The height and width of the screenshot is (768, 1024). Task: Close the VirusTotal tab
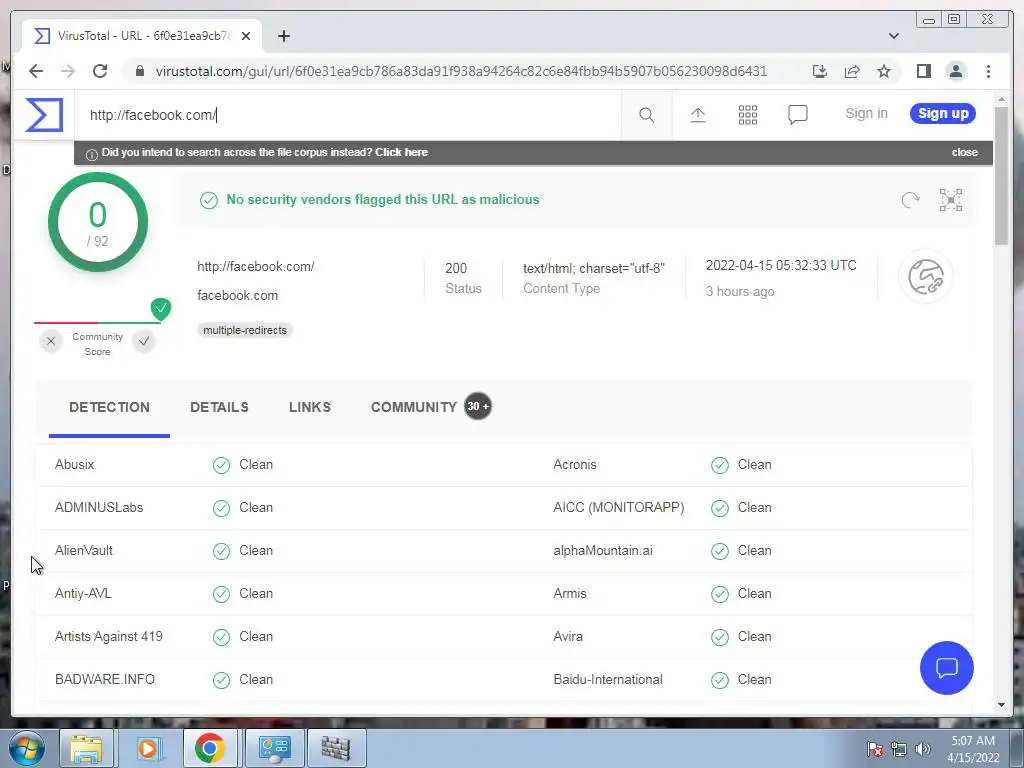click(x=246, y=36)
